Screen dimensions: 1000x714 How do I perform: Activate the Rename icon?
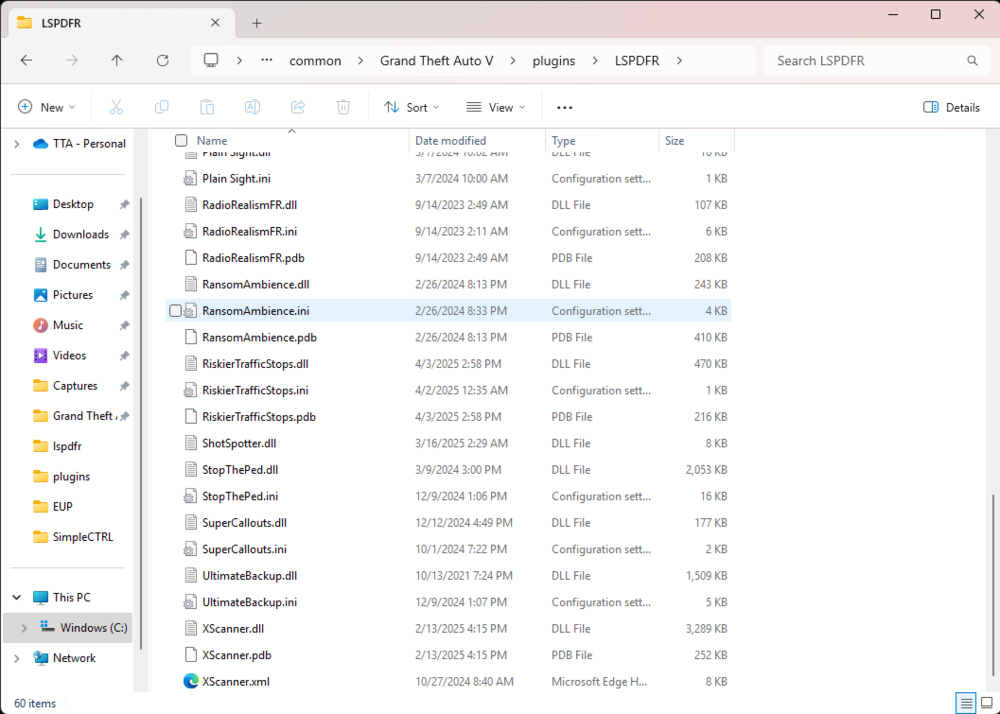click(x=252, y=107)
